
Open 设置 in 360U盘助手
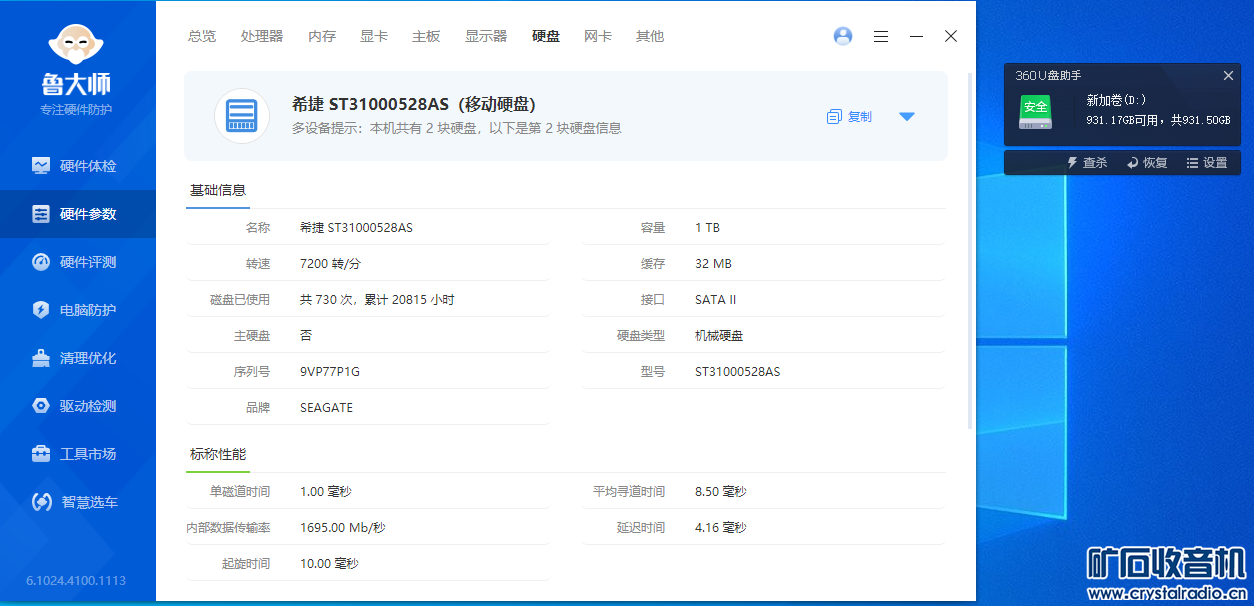click(x=1207, y=163)
